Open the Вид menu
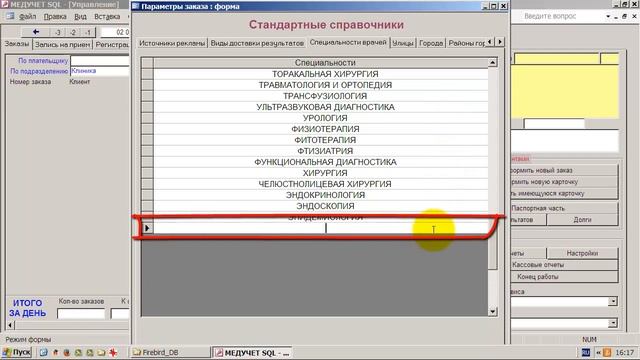 point(80,17)
